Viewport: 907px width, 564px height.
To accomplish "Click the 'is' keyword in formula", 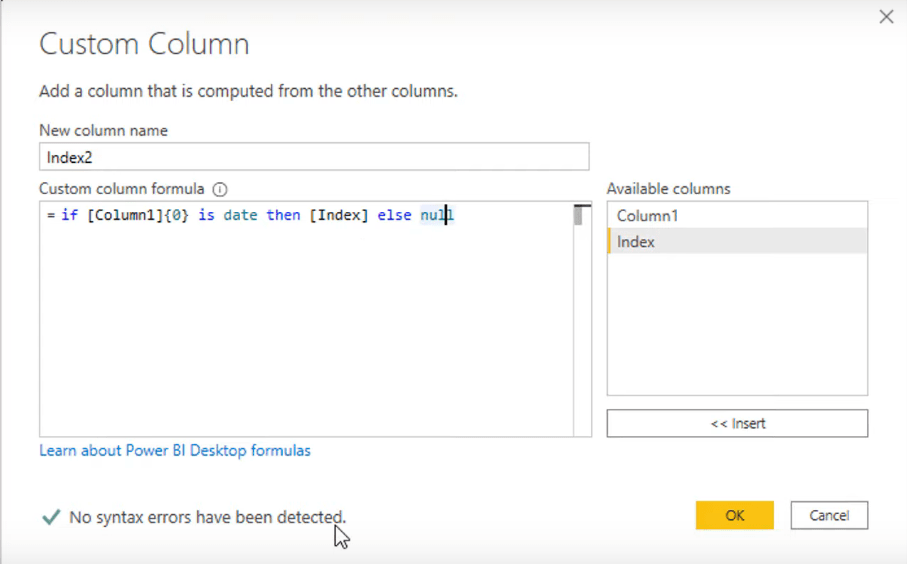I will (207, 215).
